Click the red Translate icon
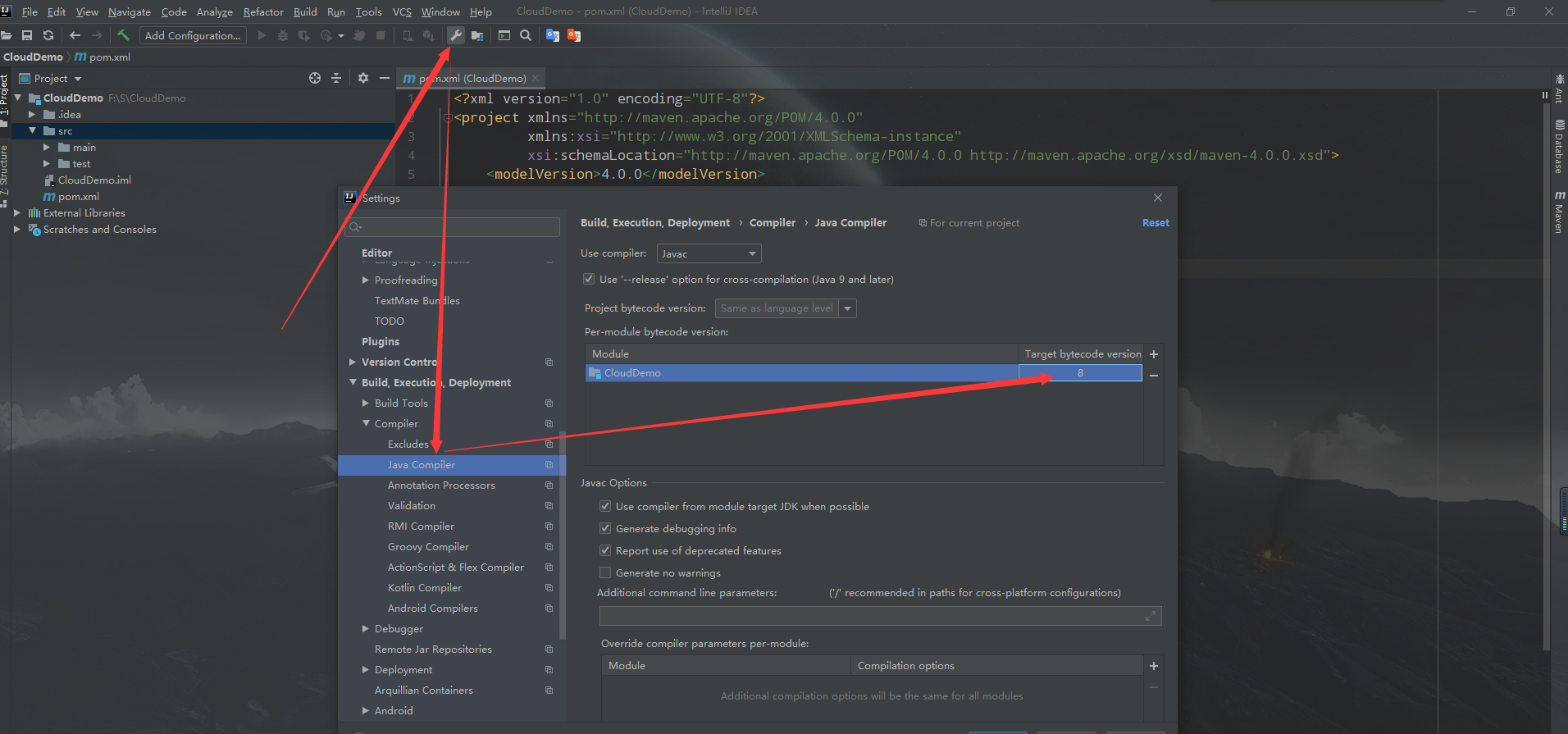Viewport: 1568px width, 734px height. point(574,35)
